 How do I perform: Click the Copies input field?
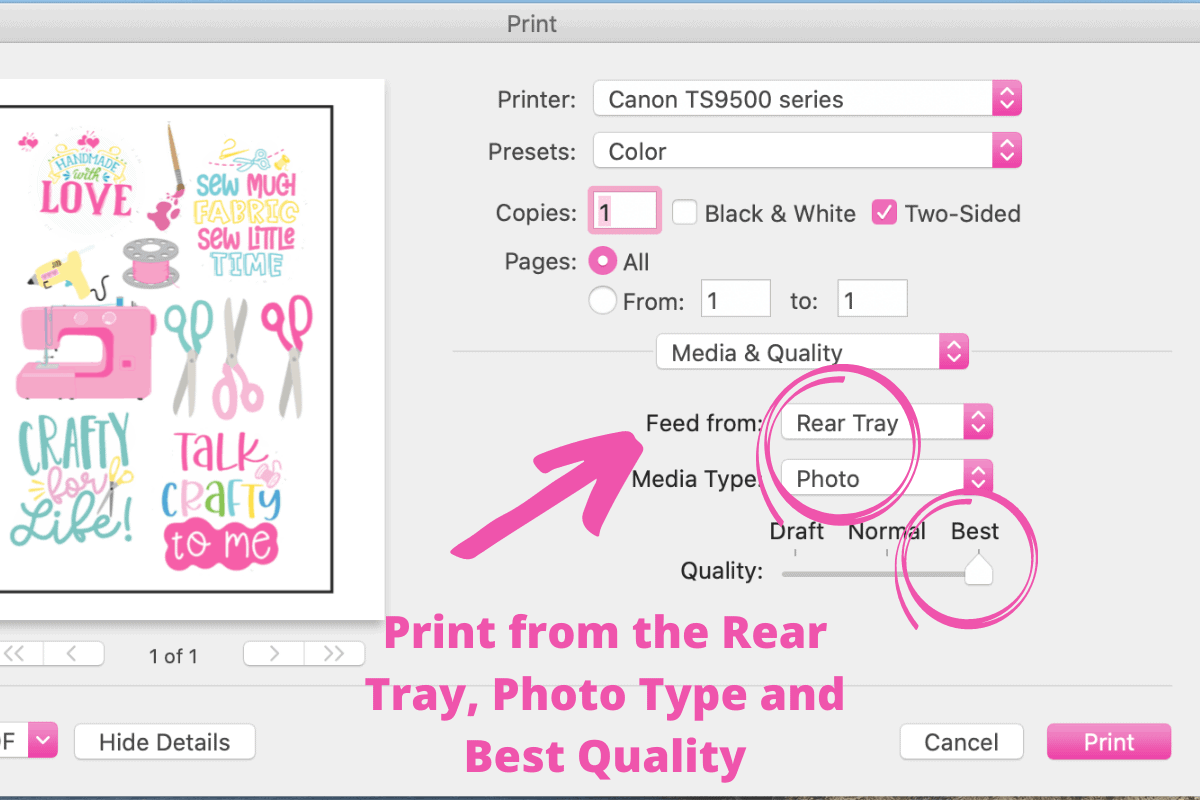tap(625, 212)
